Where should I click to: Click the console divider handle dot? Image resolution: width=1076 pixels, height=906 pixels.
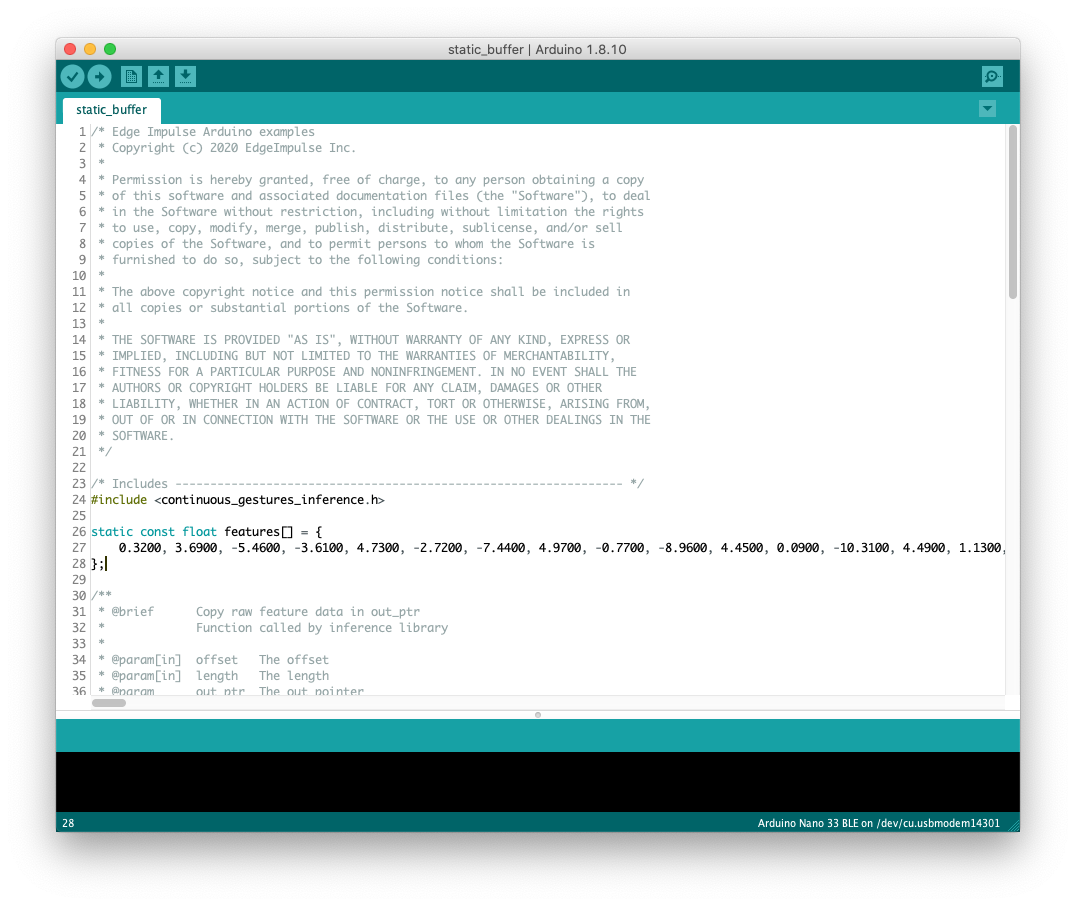(x=538, y=715)
